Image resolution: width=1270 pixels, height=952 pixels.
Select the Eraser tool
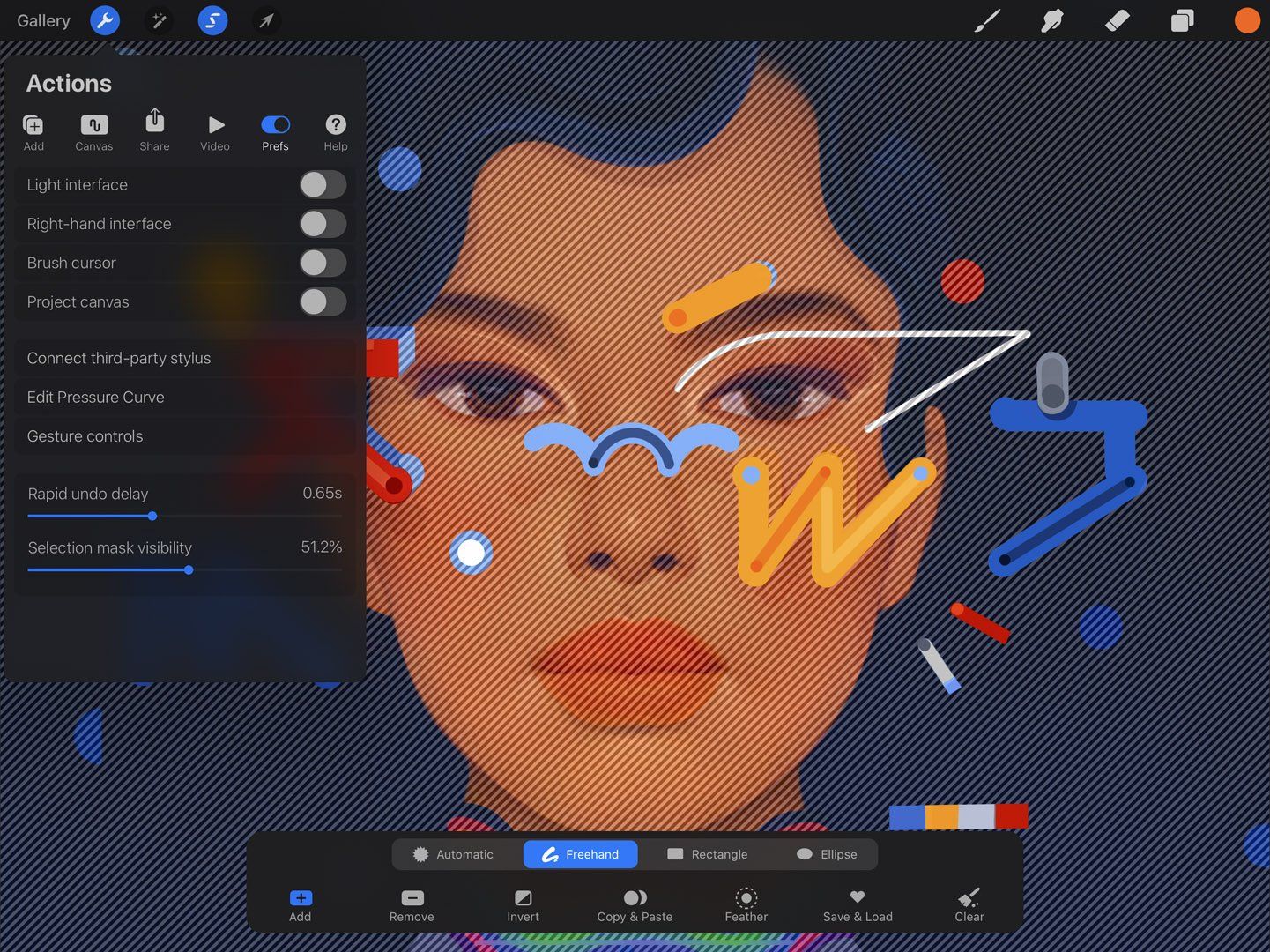(1117, 20)
